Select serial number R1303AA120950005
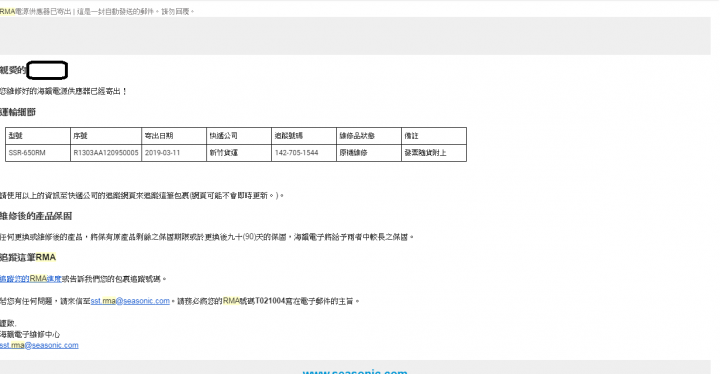 106,153
